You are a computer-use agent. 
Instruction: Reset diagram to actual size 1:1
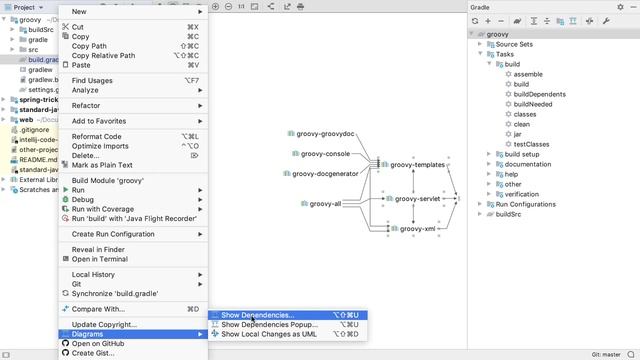(241, 7)
